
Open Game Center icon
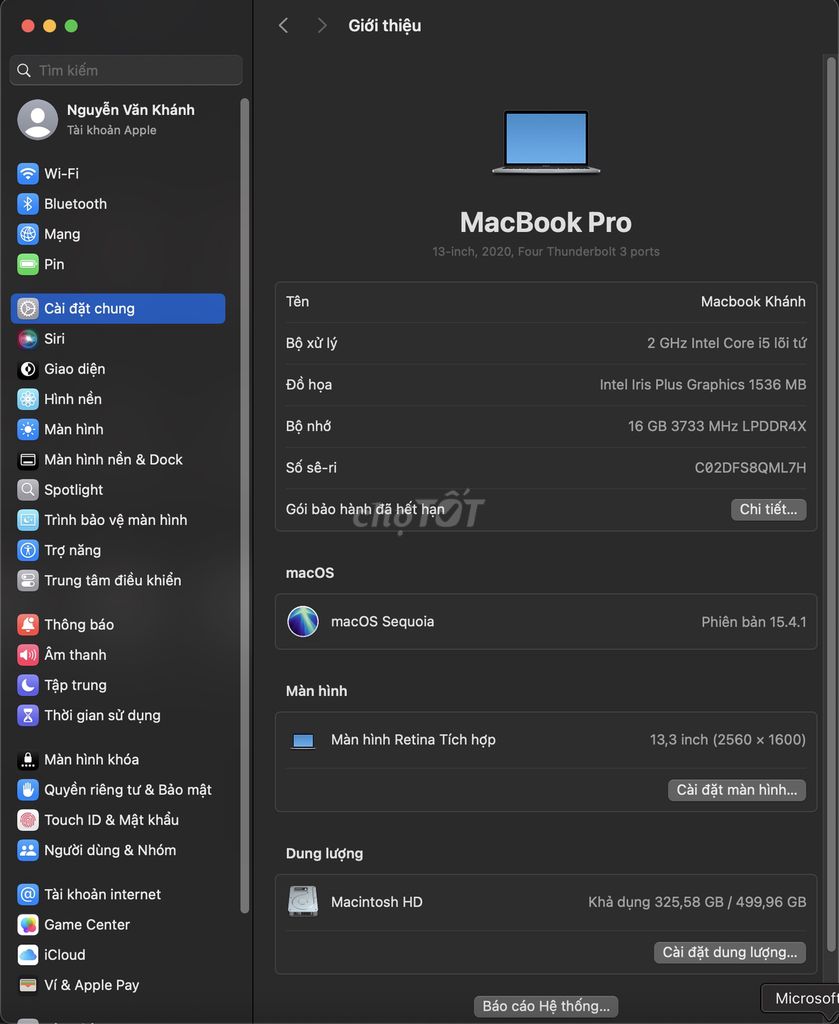pyautogui.click(x=27, y=925)
